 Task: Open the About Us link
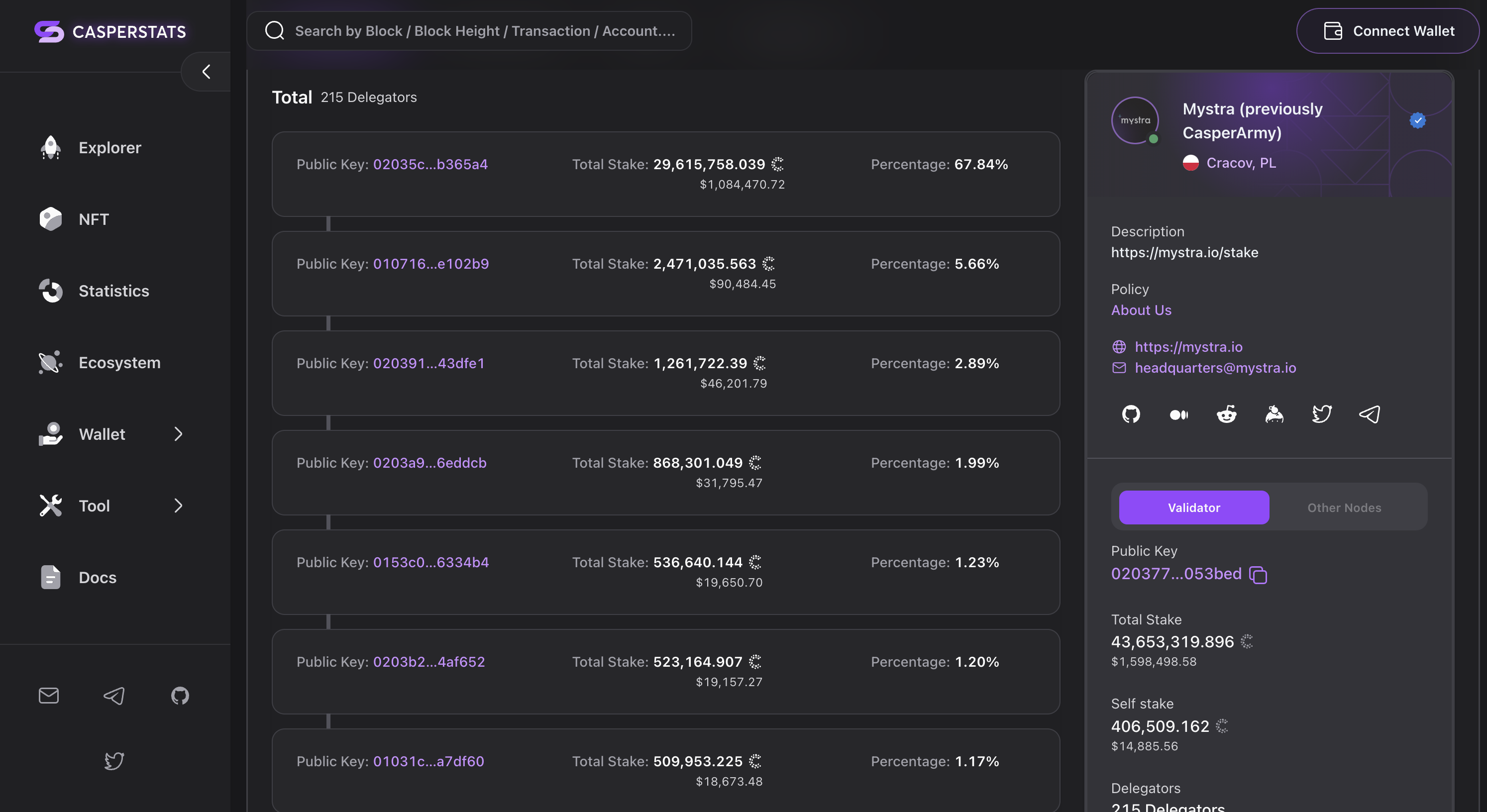click(x=1141, y=310)
